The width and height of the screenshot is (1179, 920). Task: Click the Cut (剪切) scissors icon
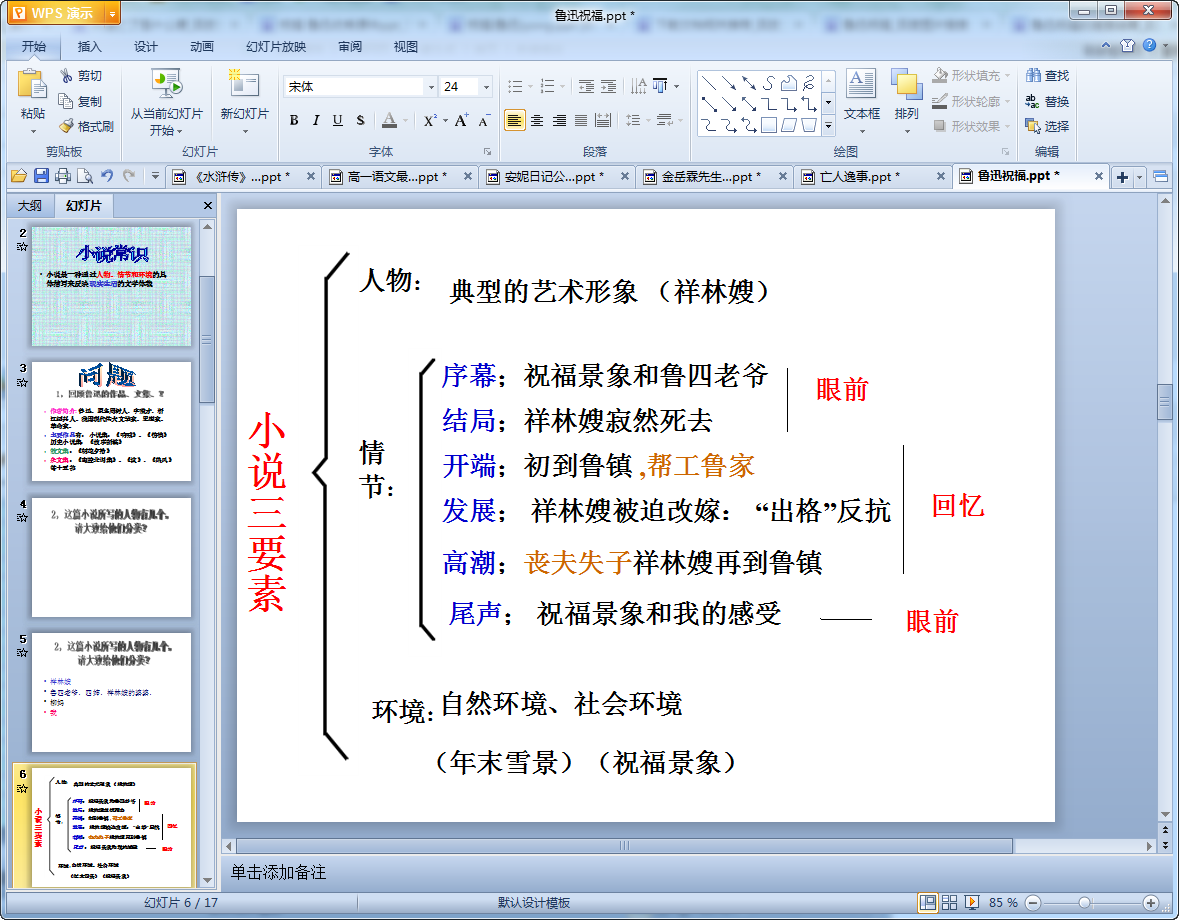(x=66, y=75)
